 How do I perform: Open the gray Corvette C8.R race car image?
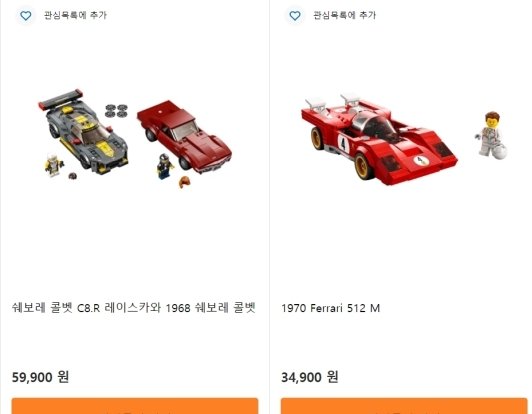coord(83,132)
